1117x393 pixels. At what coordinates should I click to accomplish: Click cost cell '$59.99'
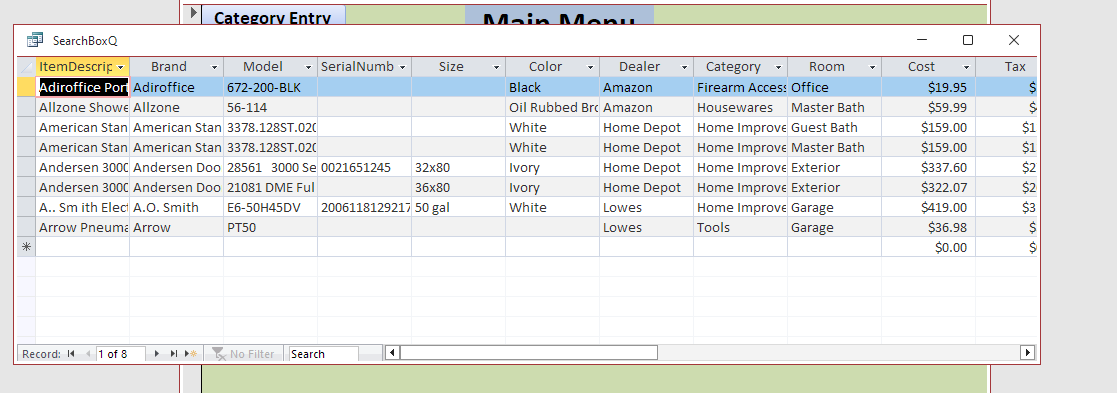(928, 108)
